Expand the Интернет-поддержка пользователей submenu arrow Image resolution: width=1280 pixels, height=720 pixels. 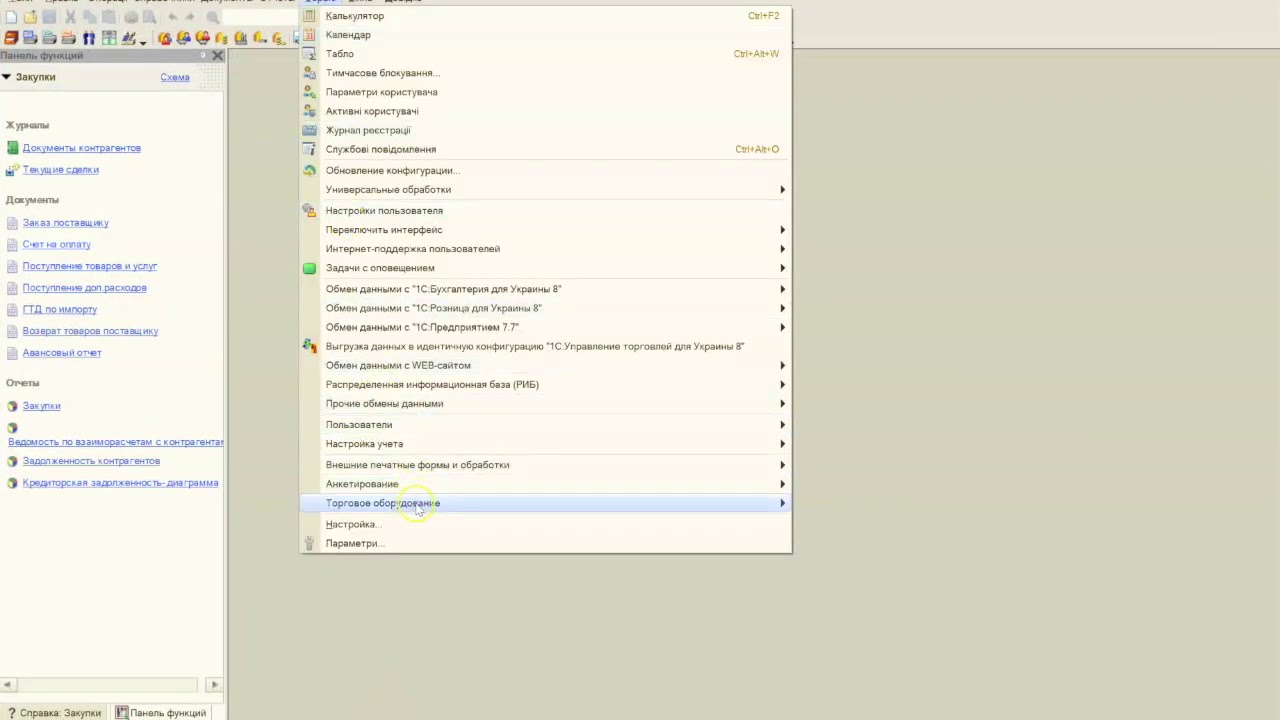(x=782, y=249)
